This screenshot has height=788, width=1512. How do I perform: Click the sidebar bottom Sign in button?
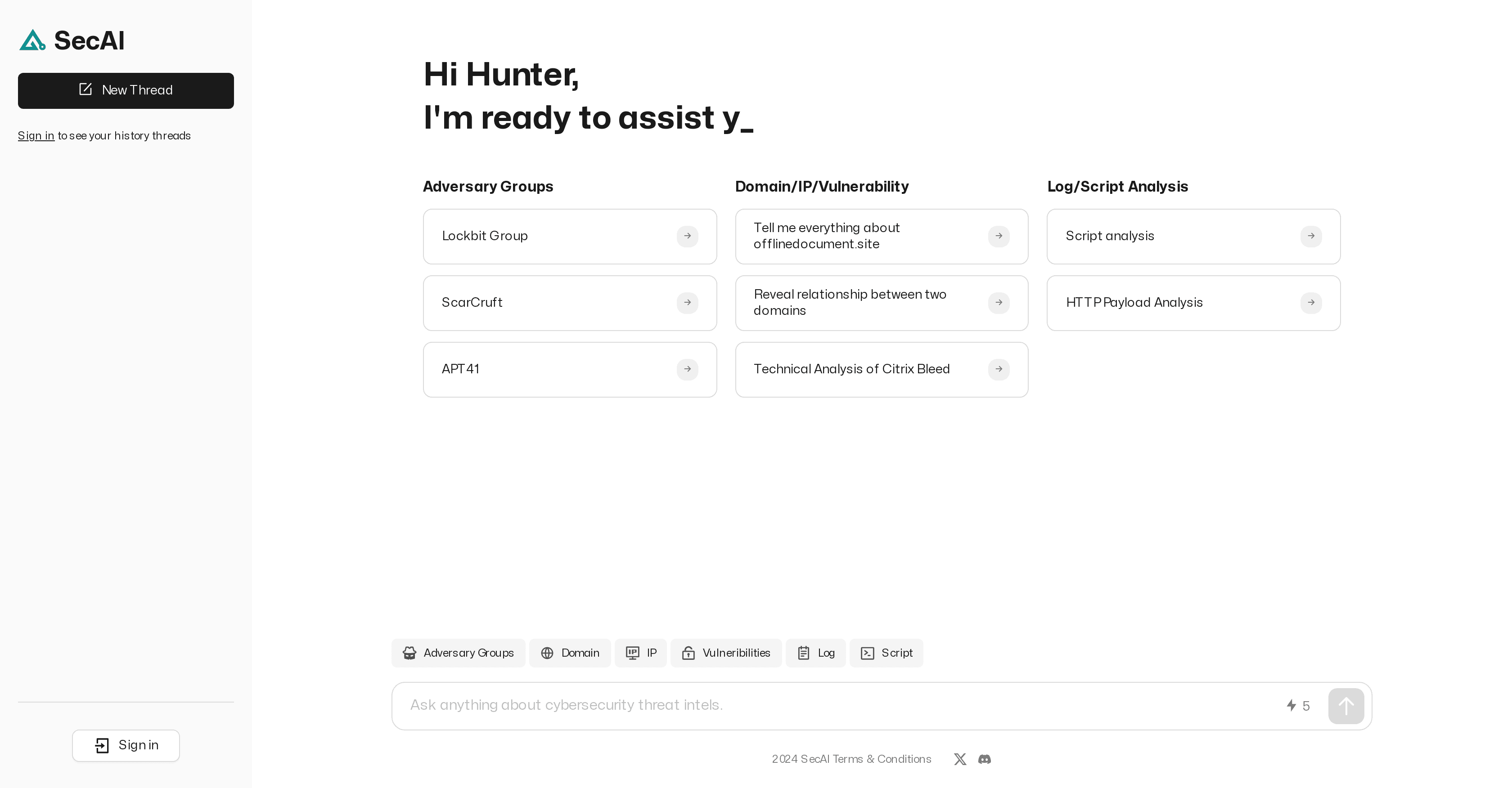pyautogui.click(x=126, y=745)
